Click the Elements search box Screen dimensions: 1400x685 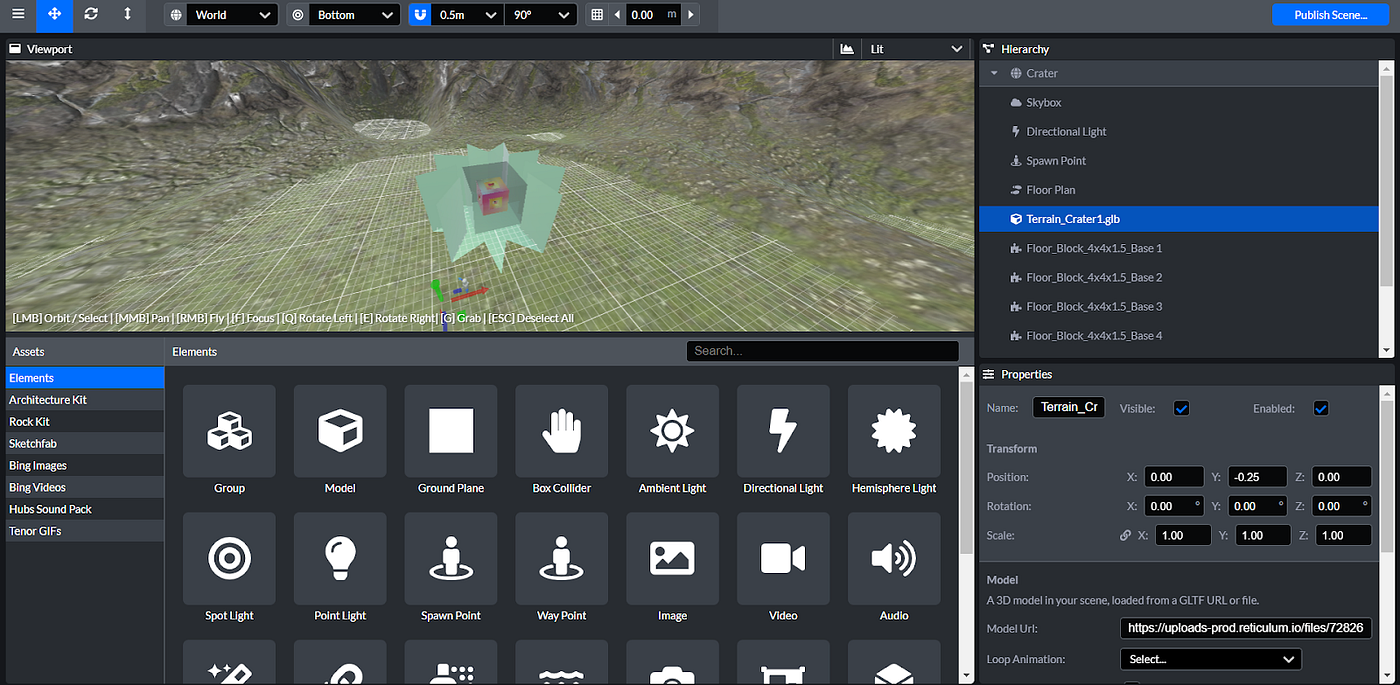click(822, 351)
